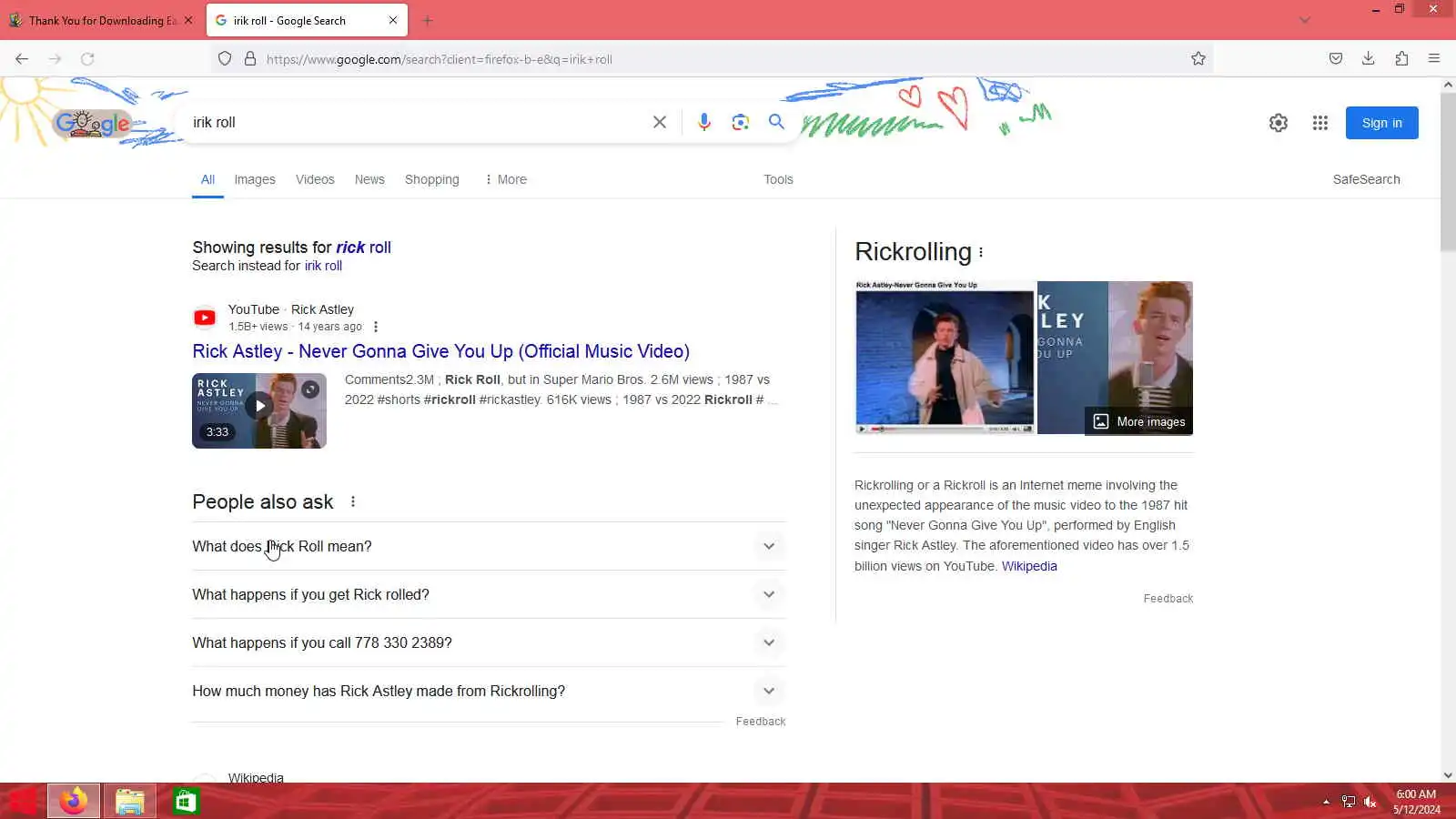Open the Firefox extensions puzzle icon
This screenshot has width=1456, height=819.
(1401, 59)
